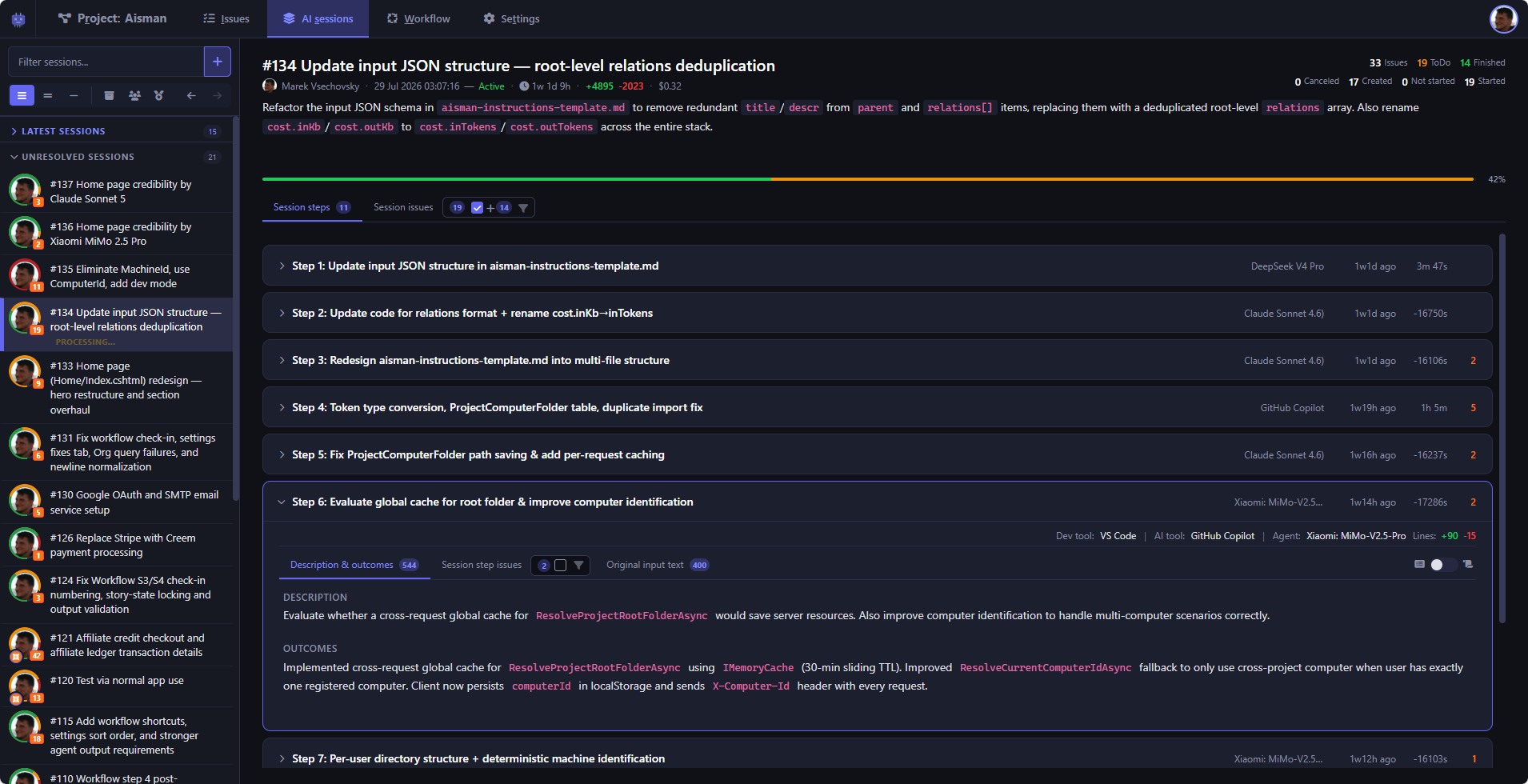Click the ResolveProjectRootFolderAsync code in the description
The height and width of the screenshot is (784, 1528).
pyautogui.click(x=622, y=616)
